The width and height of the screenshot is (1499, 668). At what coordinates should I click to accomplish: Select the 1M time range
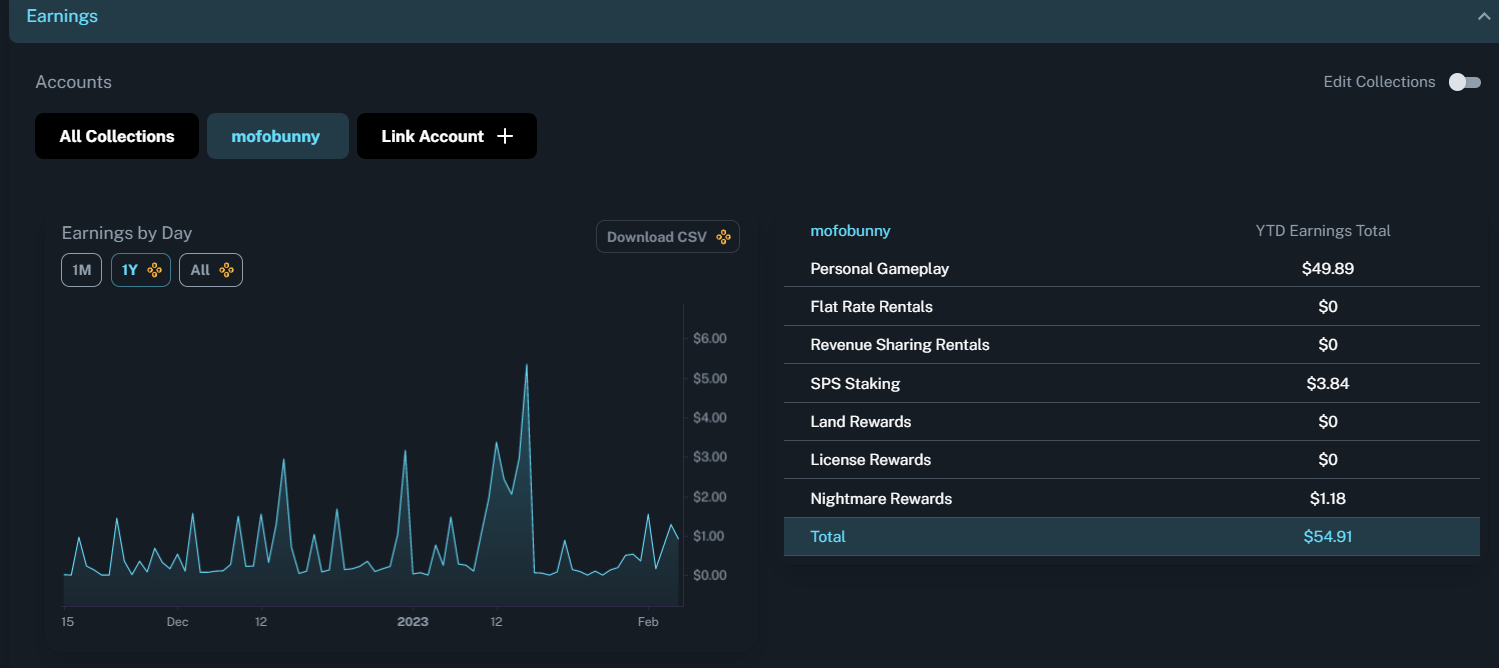[x=81, y=270]
